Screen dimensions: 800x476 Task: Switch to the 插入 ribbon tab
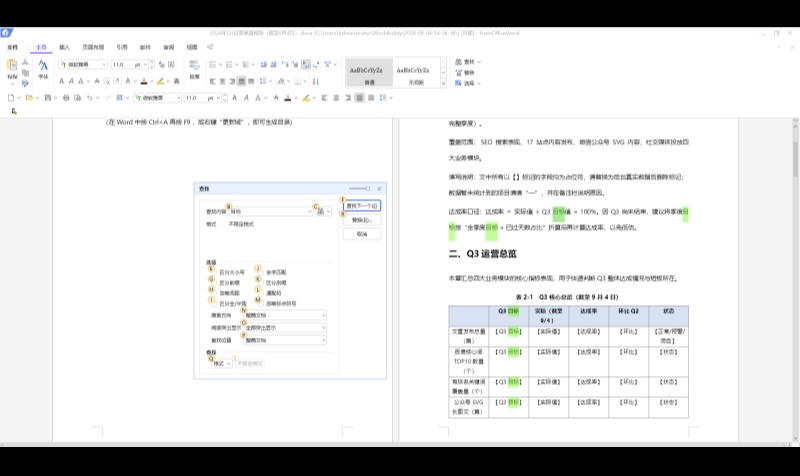tap(64, 47)
